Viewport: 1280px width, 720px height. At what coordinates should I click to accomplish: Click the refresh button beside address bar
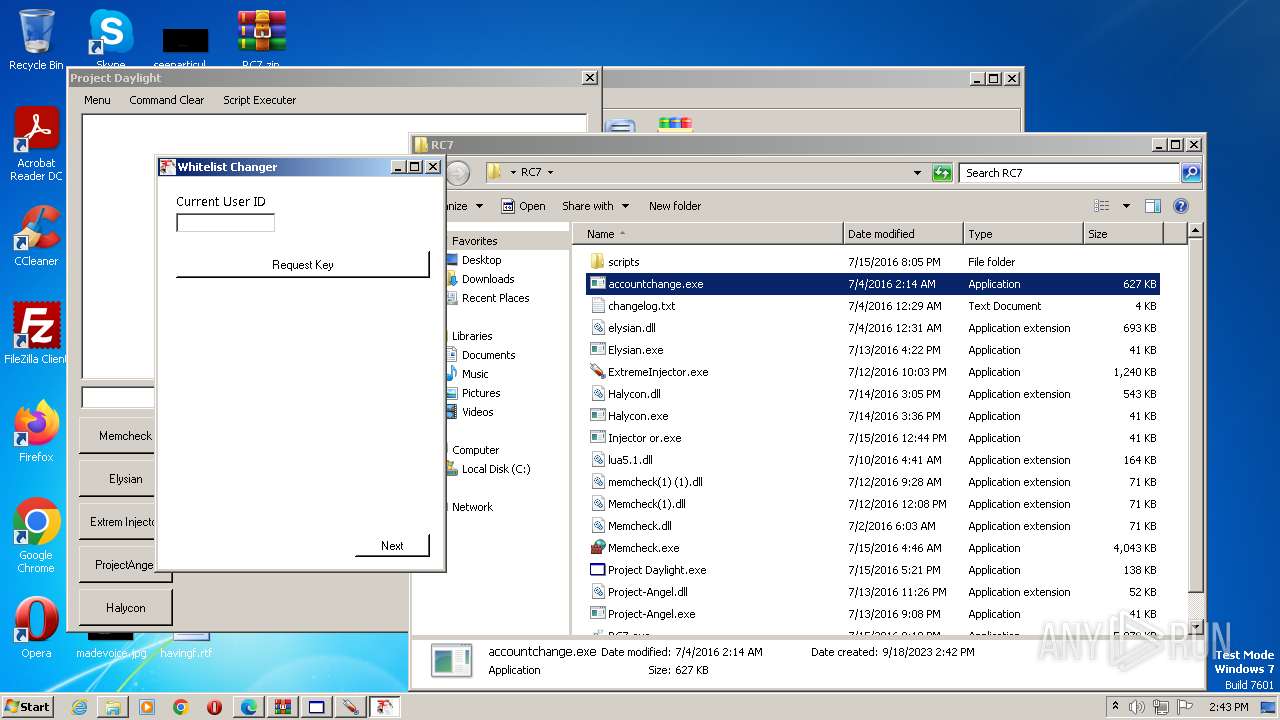point(942,173)
